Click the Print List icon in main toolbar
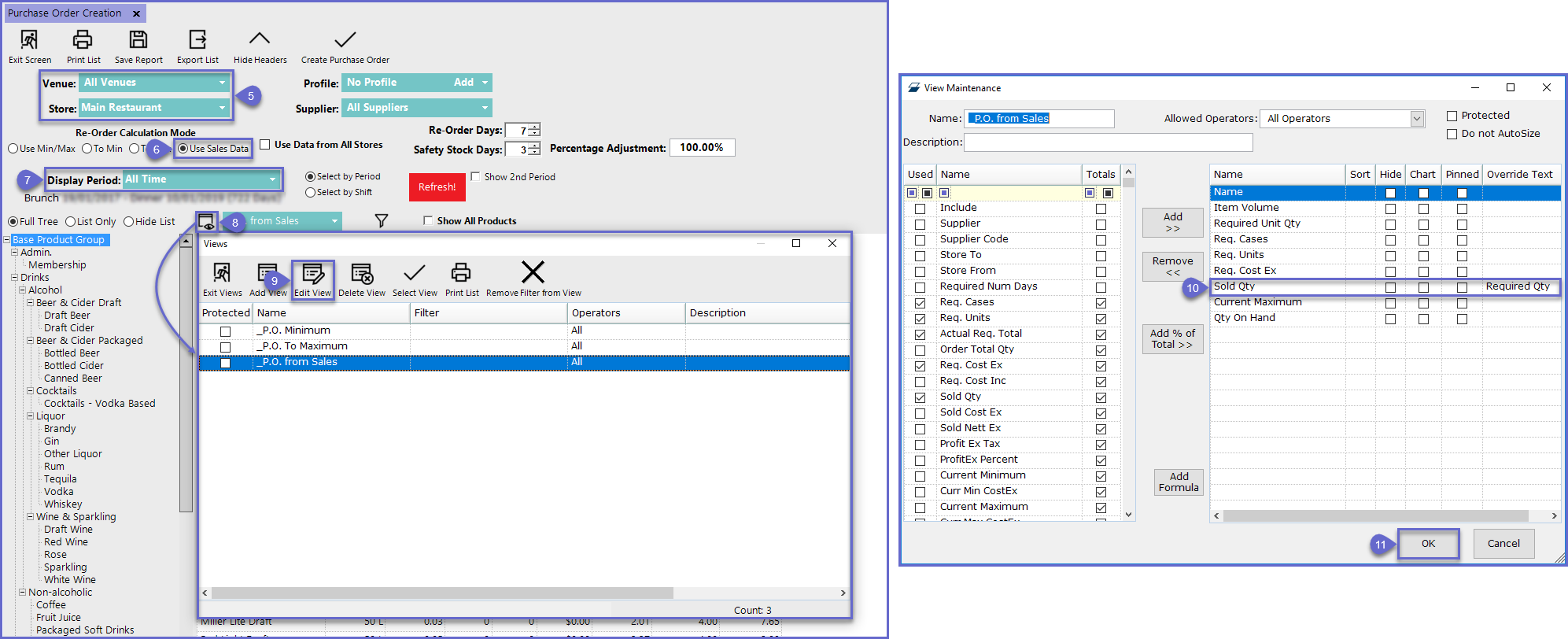This screenshot has width=1568, height=639. pyautogui.click(x=83, y=39)
